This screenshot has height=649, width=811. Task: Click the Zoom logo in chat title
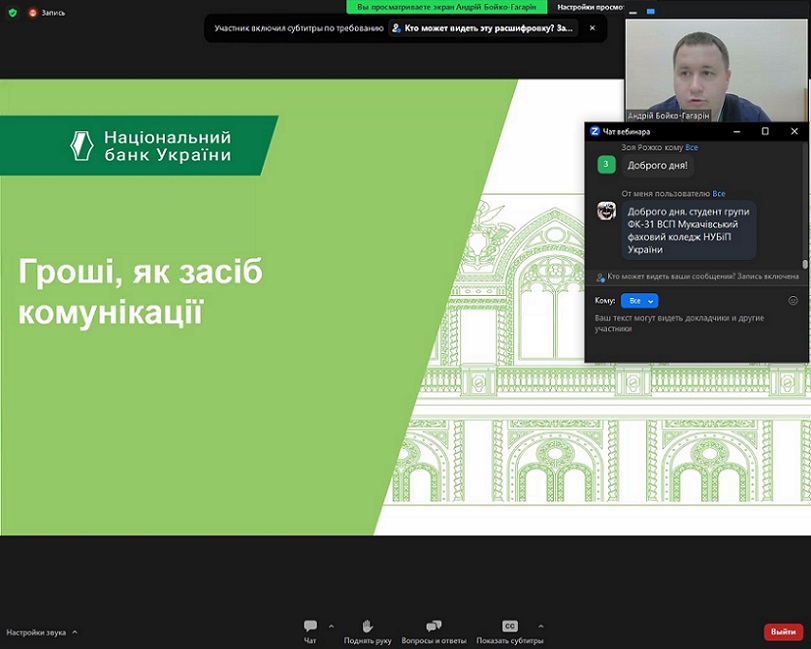point(594,131)
